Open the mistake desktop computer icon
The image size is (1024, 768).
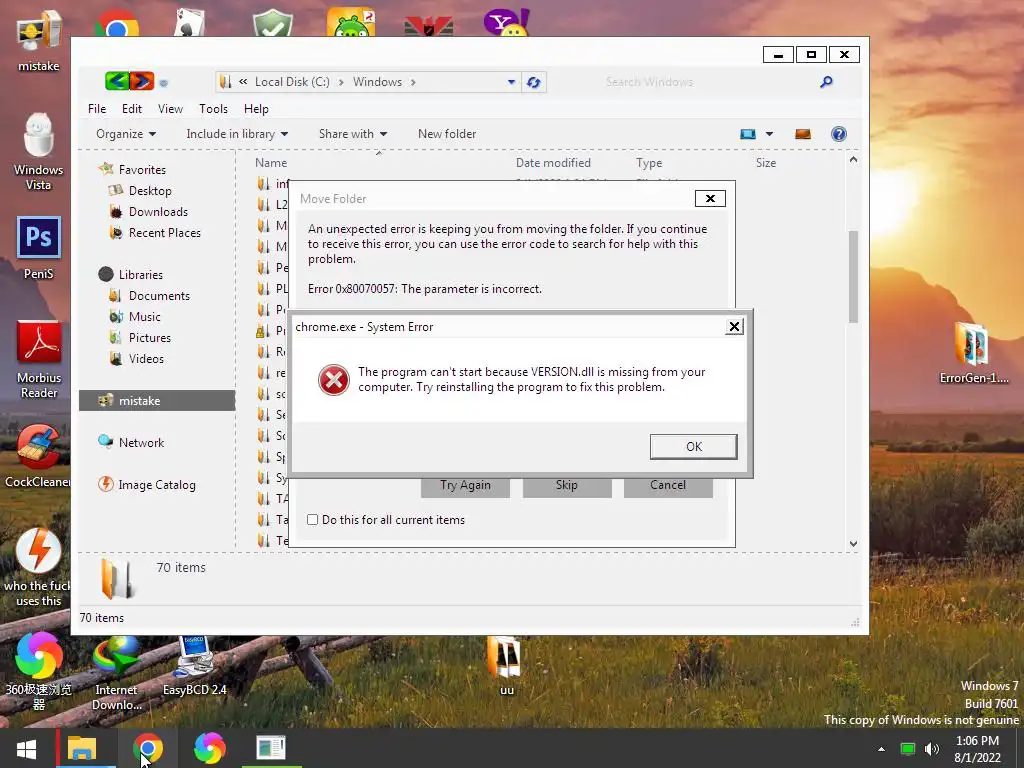(x=39, y=40)
